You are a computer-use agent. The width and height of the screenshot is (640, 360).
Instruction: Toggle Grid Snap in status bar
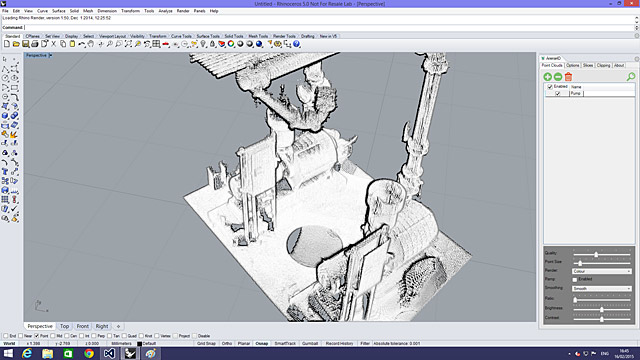pyautogui.click(x=206, y=344)
